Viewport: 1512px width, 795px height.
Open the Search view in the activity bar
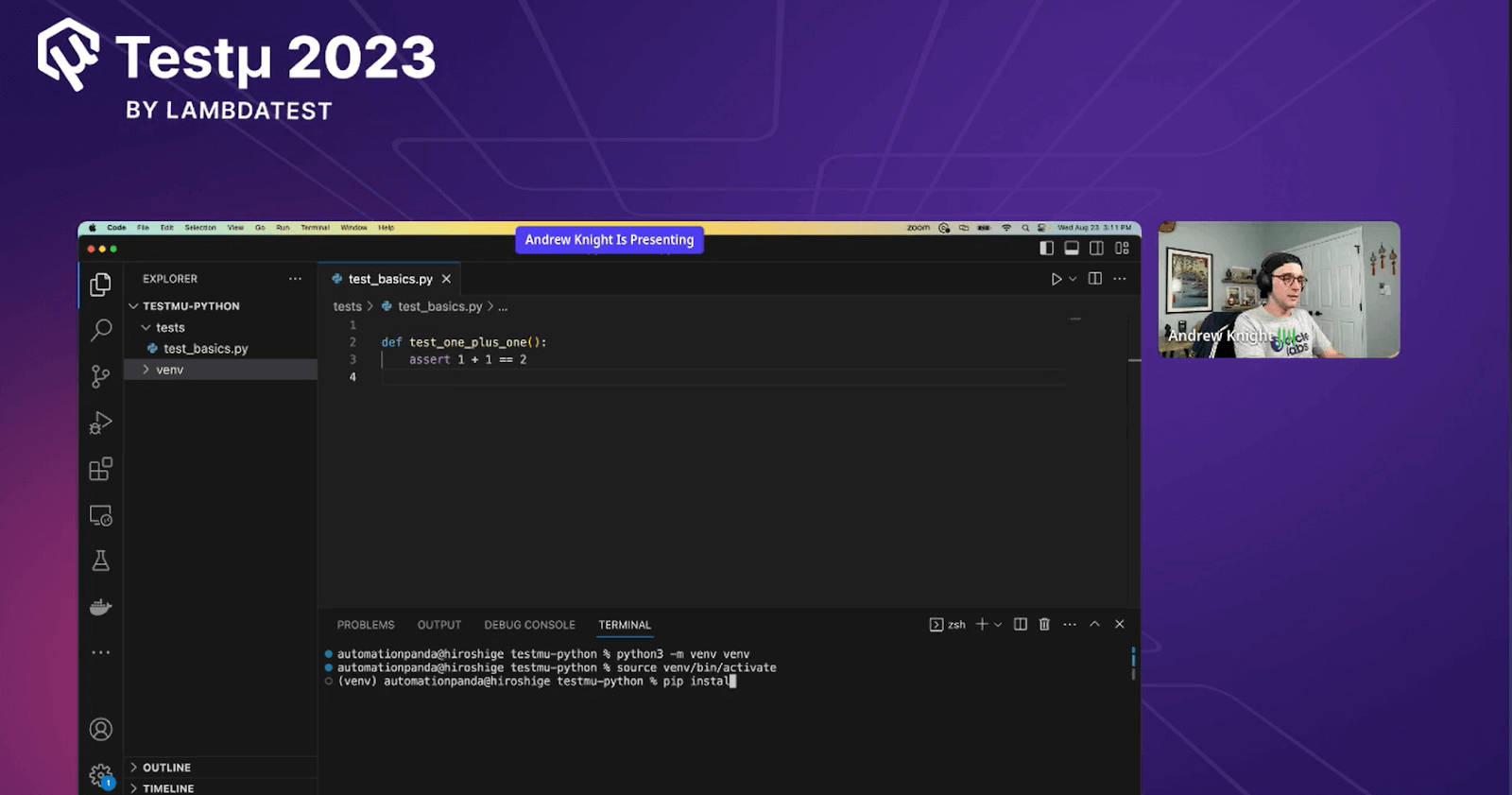pyautogui.click(x=100, y=330)
